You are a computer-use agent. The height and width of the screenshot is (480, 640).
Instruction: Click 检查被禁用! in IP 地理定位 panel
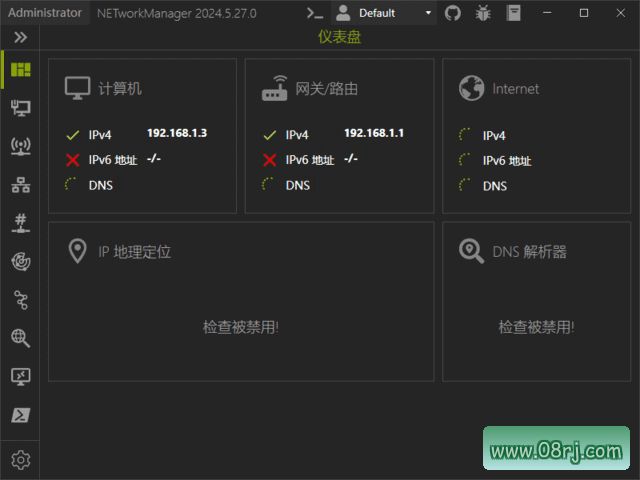(241, 327)
